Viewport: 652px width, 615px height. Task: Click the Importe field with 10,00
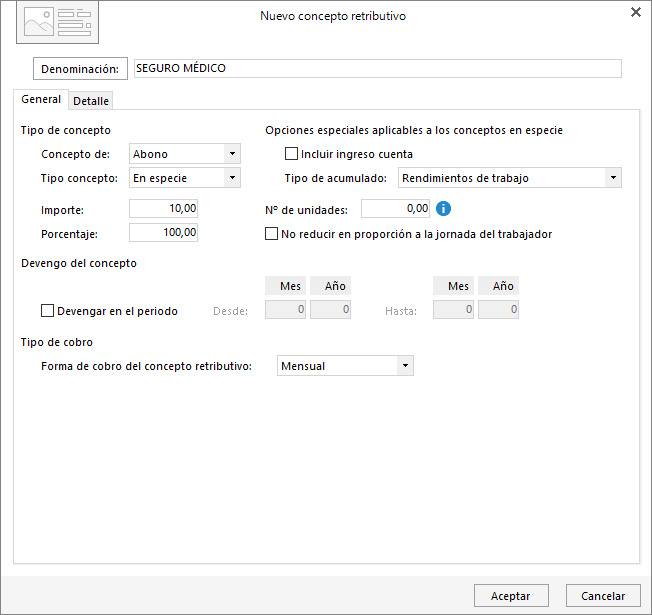click(x=163, y=208)
